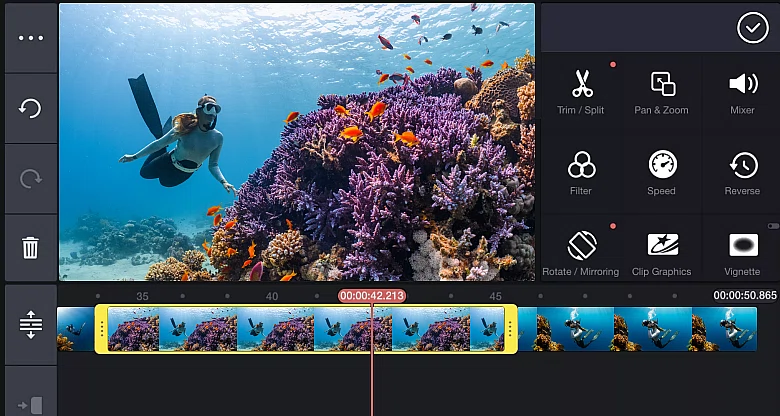
Task: Jump to clip start using arrow-bar icon
Action: tap(31, 405)
